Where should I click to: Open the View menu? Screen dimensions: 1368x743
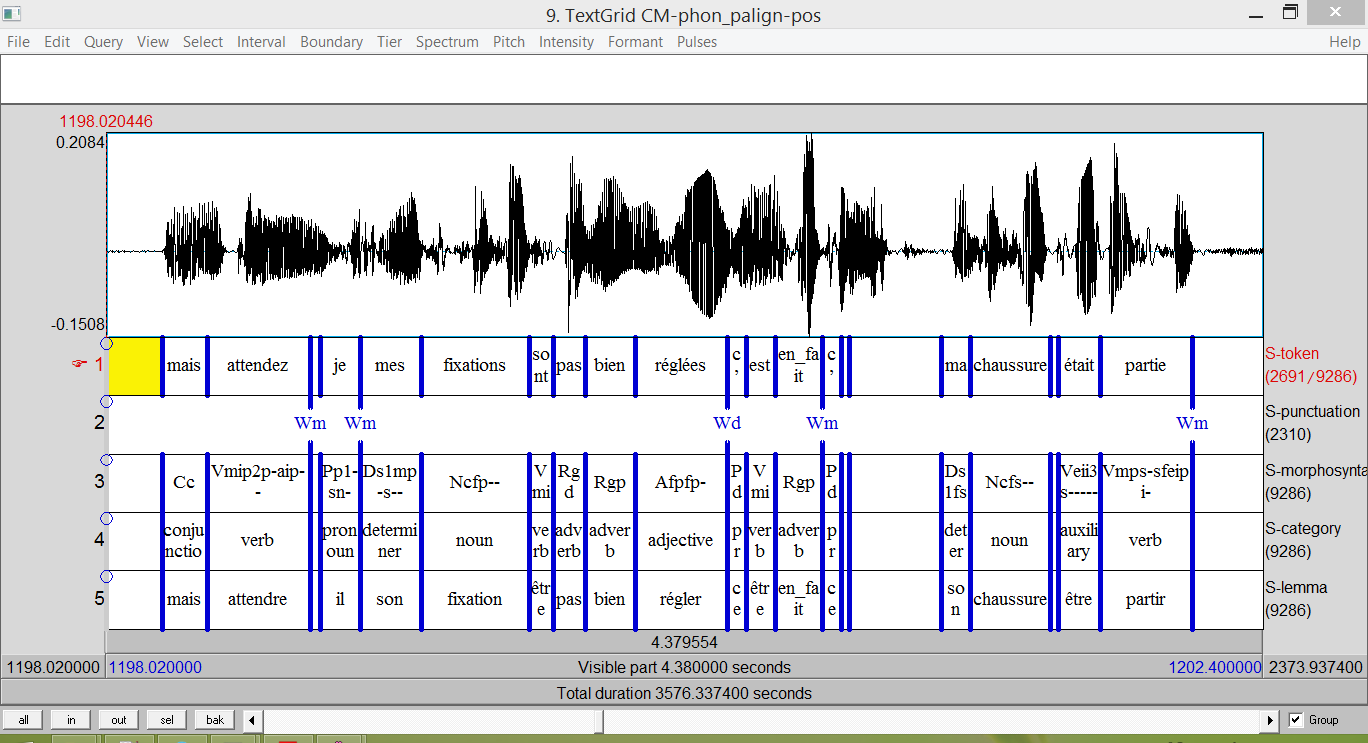pos(153,42)
